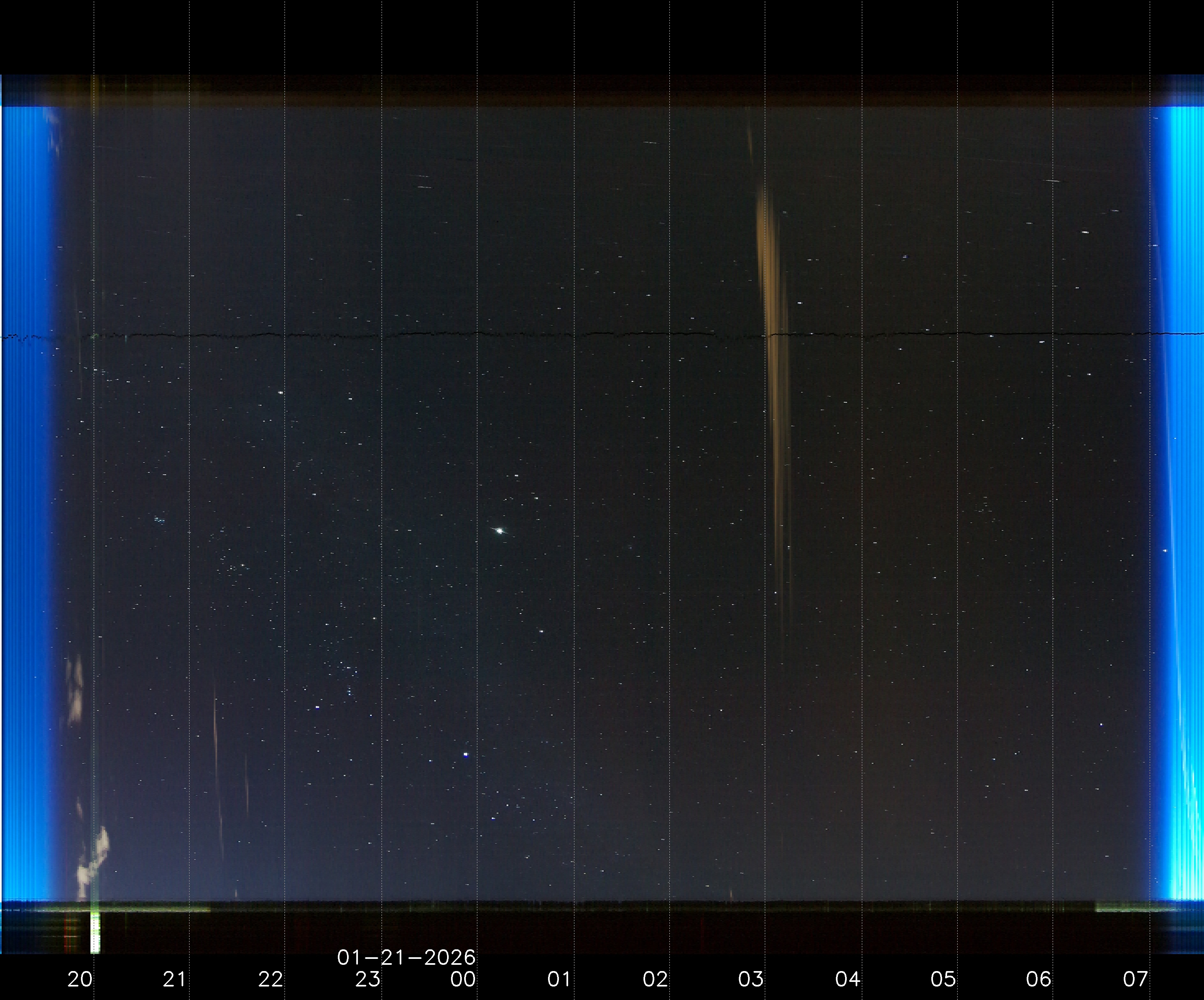The height and width of the screenshot is (1000, 1204).
Task: Click the 04 hour label
Action: tap(847, 979)
